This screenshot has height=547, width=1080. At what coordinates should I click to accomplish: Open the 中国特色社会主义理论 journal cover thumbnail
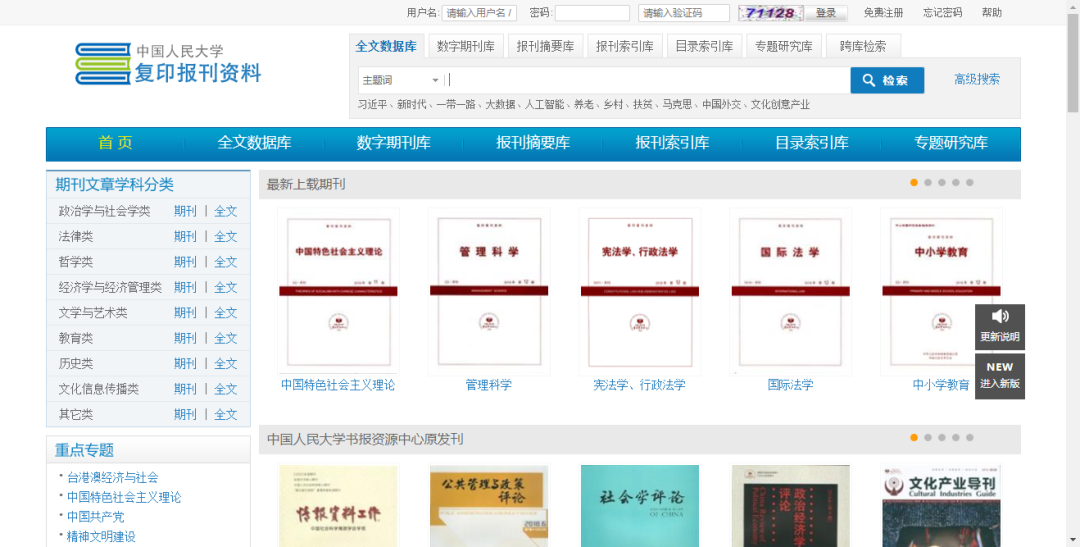click(x=338, y=291)
